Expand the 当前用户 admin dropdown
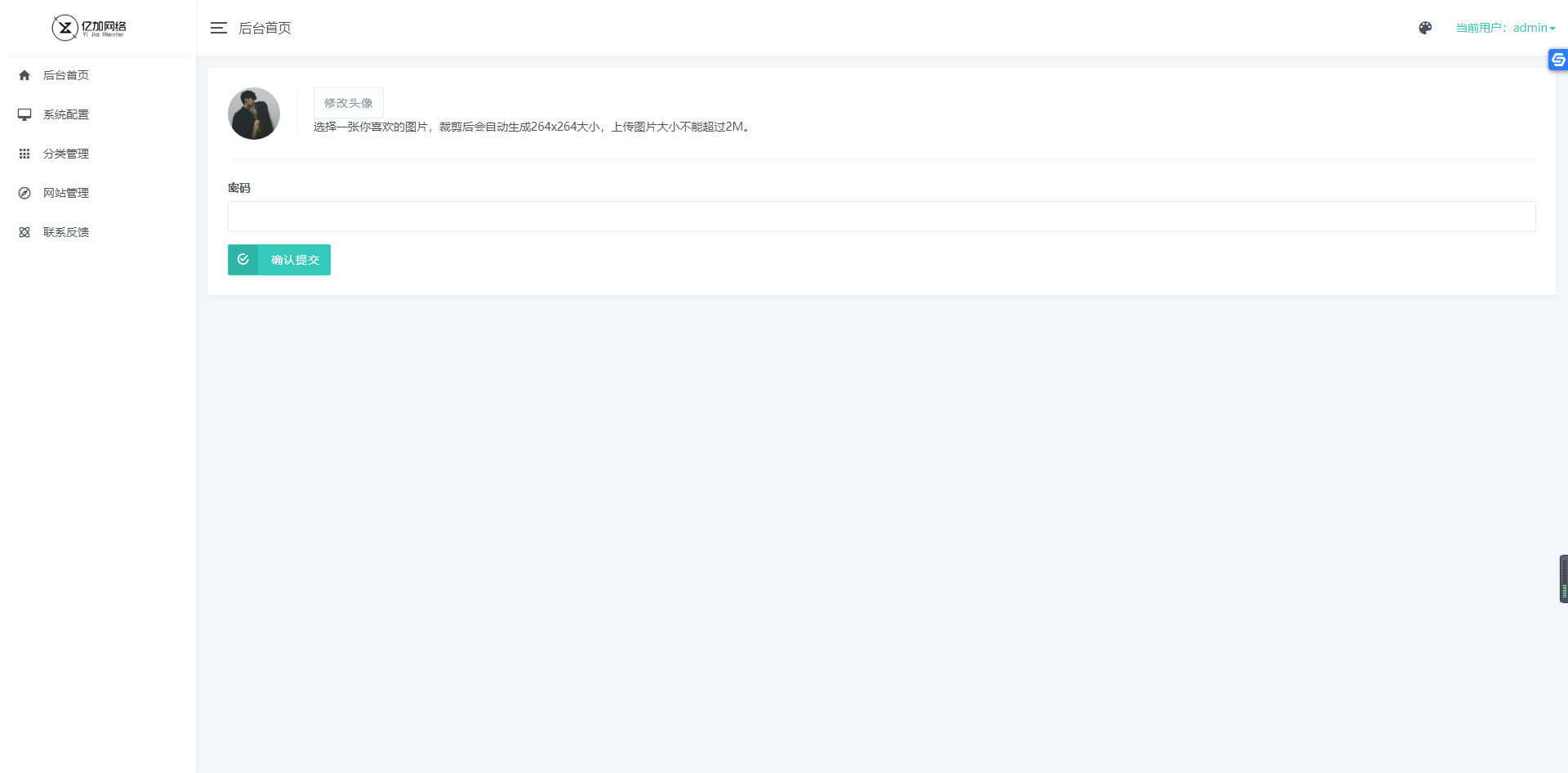Screen dimensions: 1568x773 pos(1505,28)
